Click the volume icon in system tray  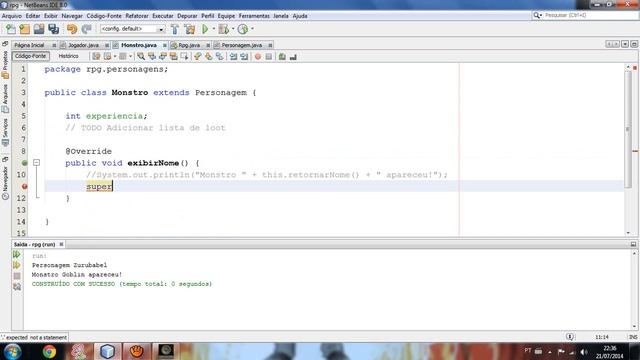tap(584, 352)
